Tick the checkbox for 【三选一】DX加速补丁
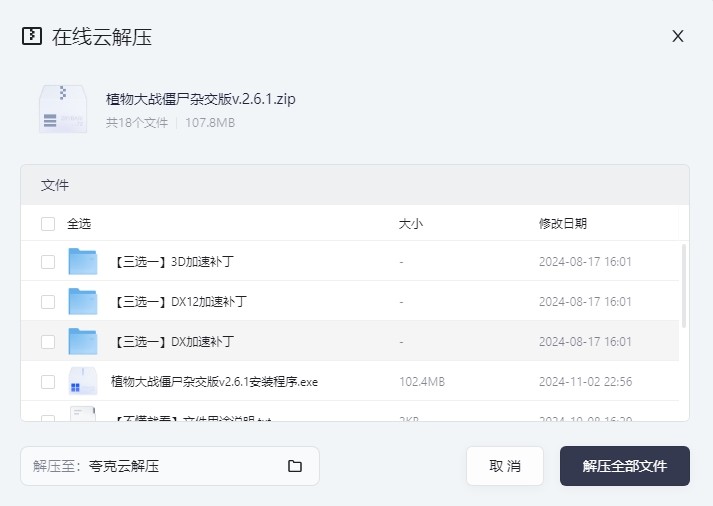 [48, 342]
